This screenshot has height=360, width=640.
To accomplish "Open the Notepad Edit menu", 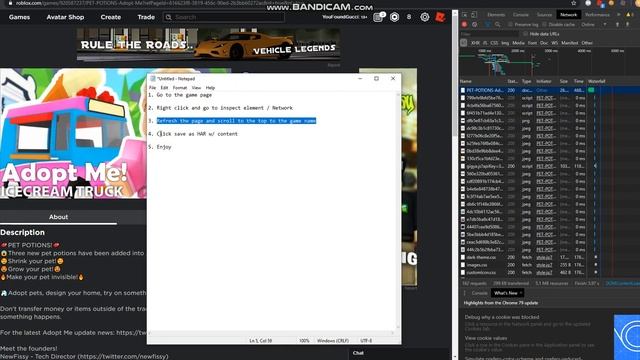I will point(164,88).
